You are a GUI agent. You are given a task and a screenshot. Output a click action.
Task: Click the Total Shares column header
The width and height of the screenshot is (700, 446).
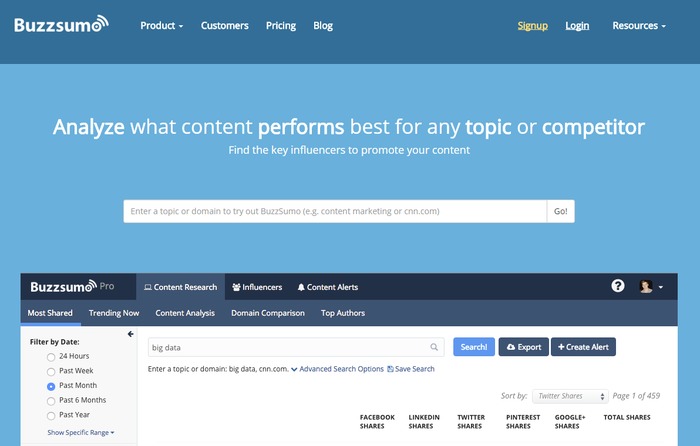(627, 417)
